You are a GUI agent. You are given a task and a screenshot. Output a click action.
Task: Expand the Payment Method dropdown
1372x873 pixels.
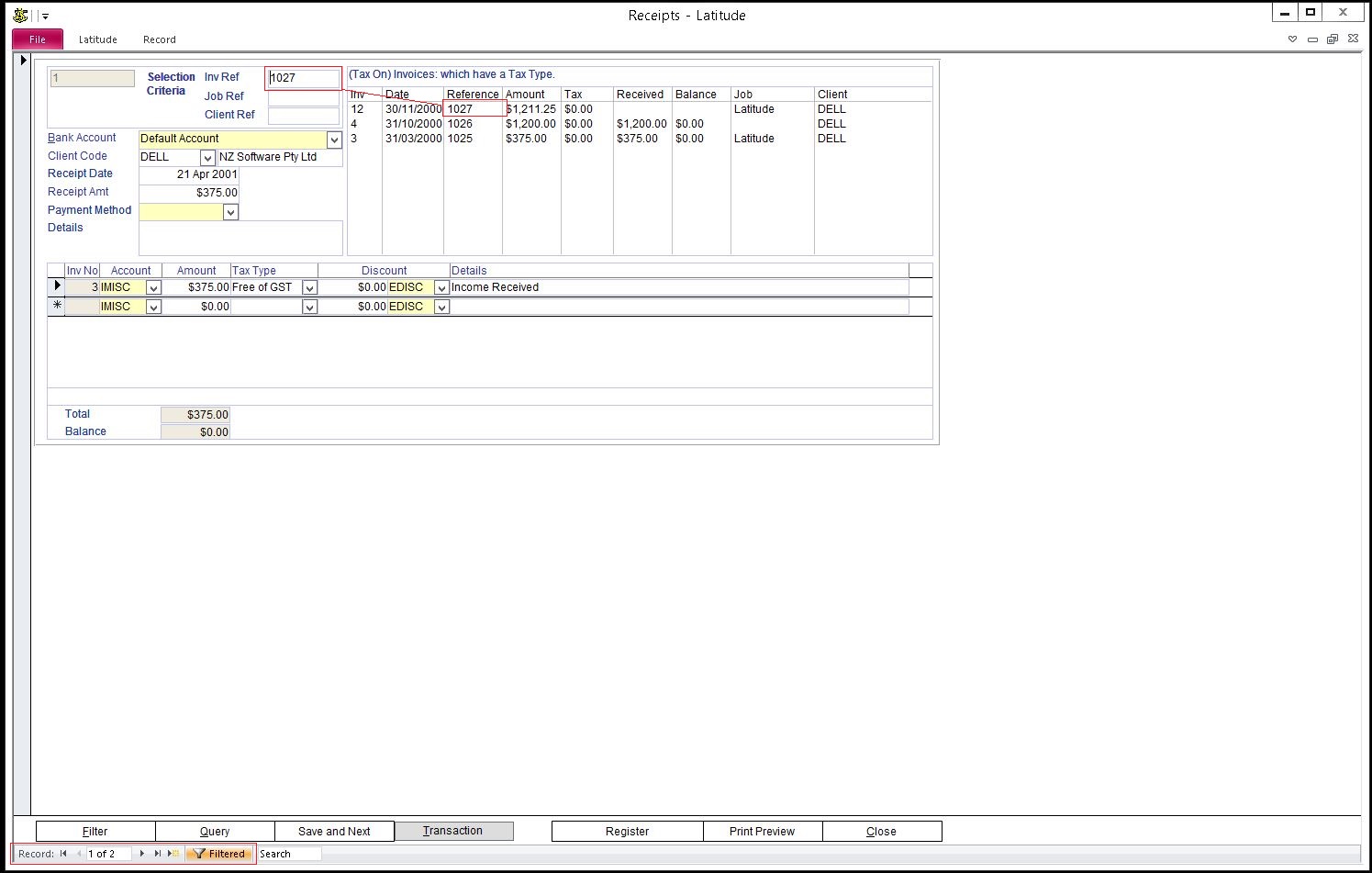point(230,212)
